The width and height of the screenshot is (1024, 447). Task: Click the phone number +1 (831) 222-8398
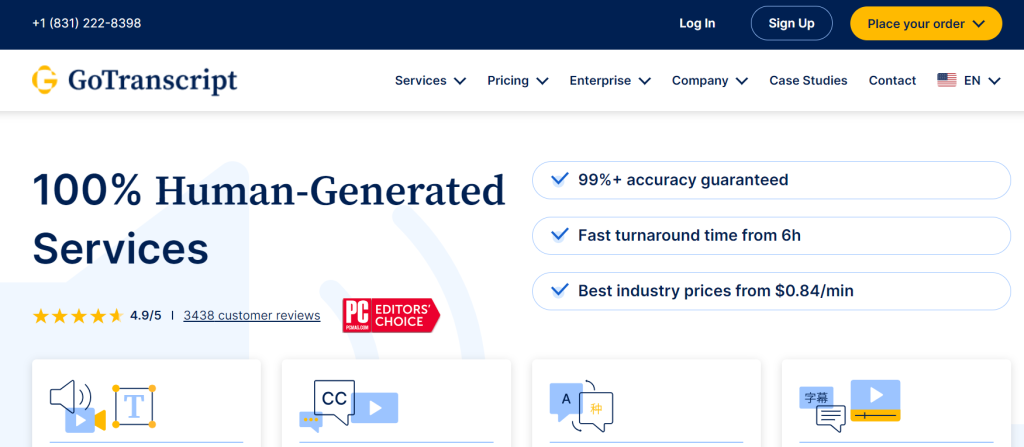(87, 24)
